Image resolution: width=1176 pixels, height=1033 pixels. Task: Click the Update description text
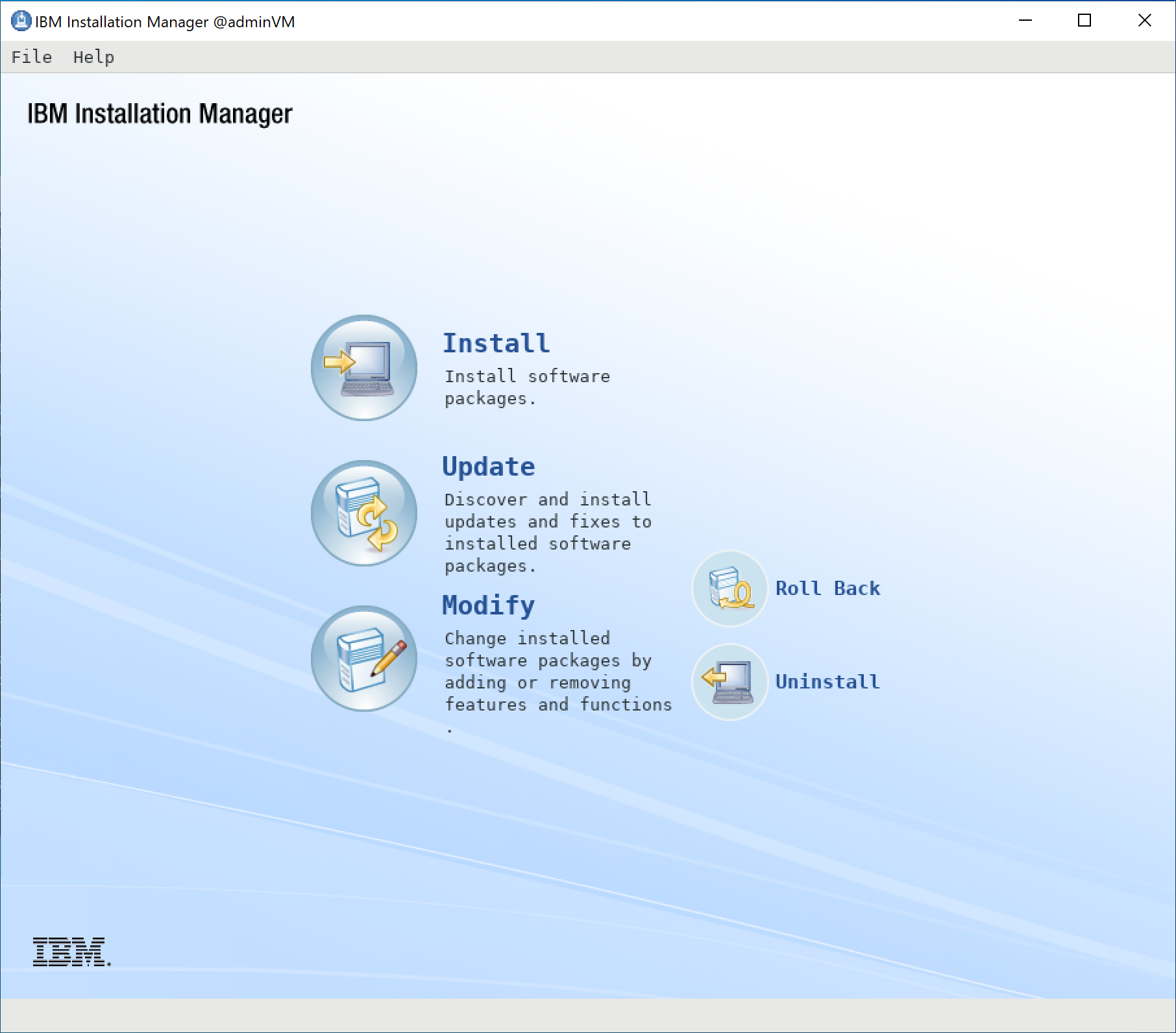[547, 531]
